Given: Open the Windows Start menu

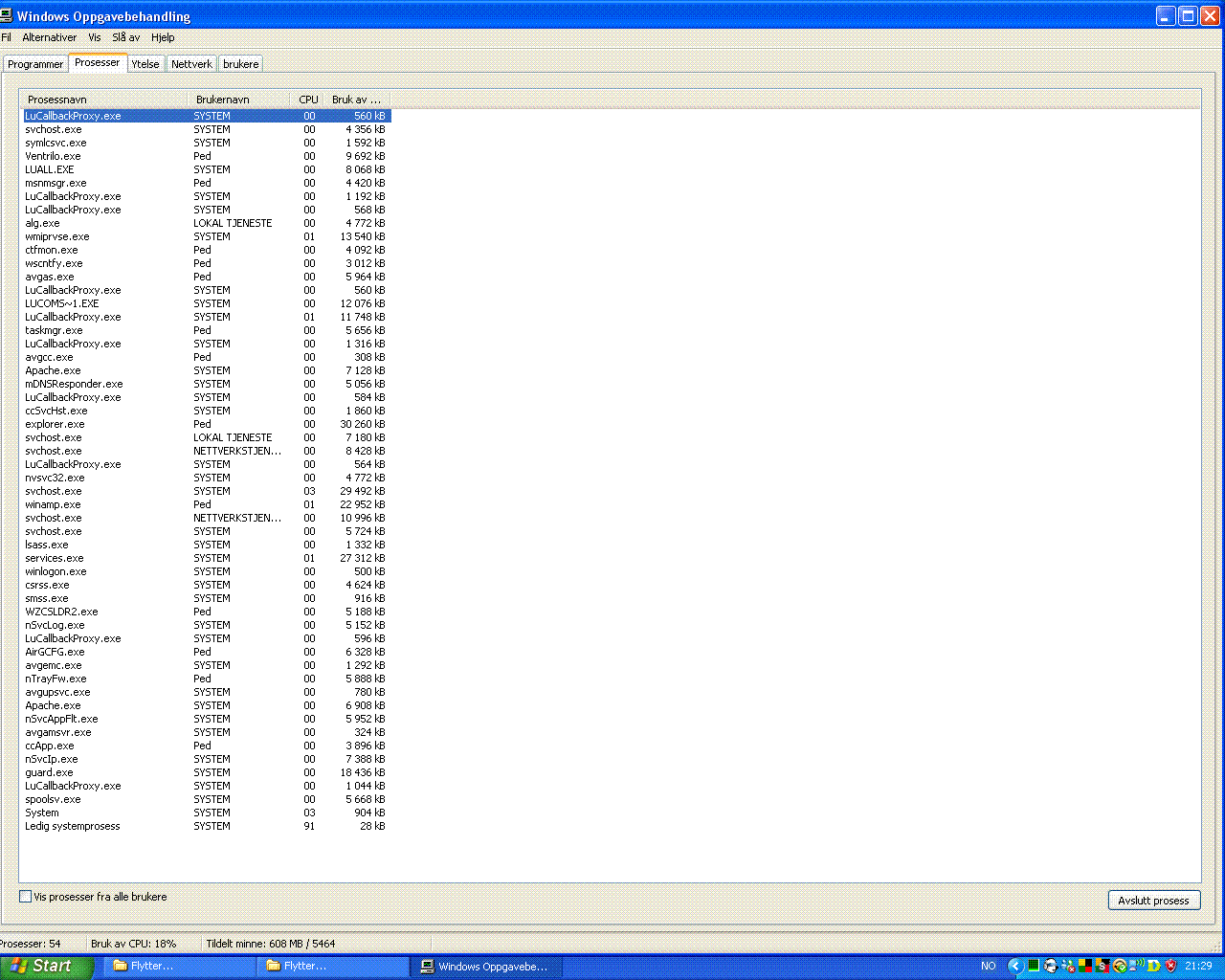Looking at the screenshot, I should (47, 966).
